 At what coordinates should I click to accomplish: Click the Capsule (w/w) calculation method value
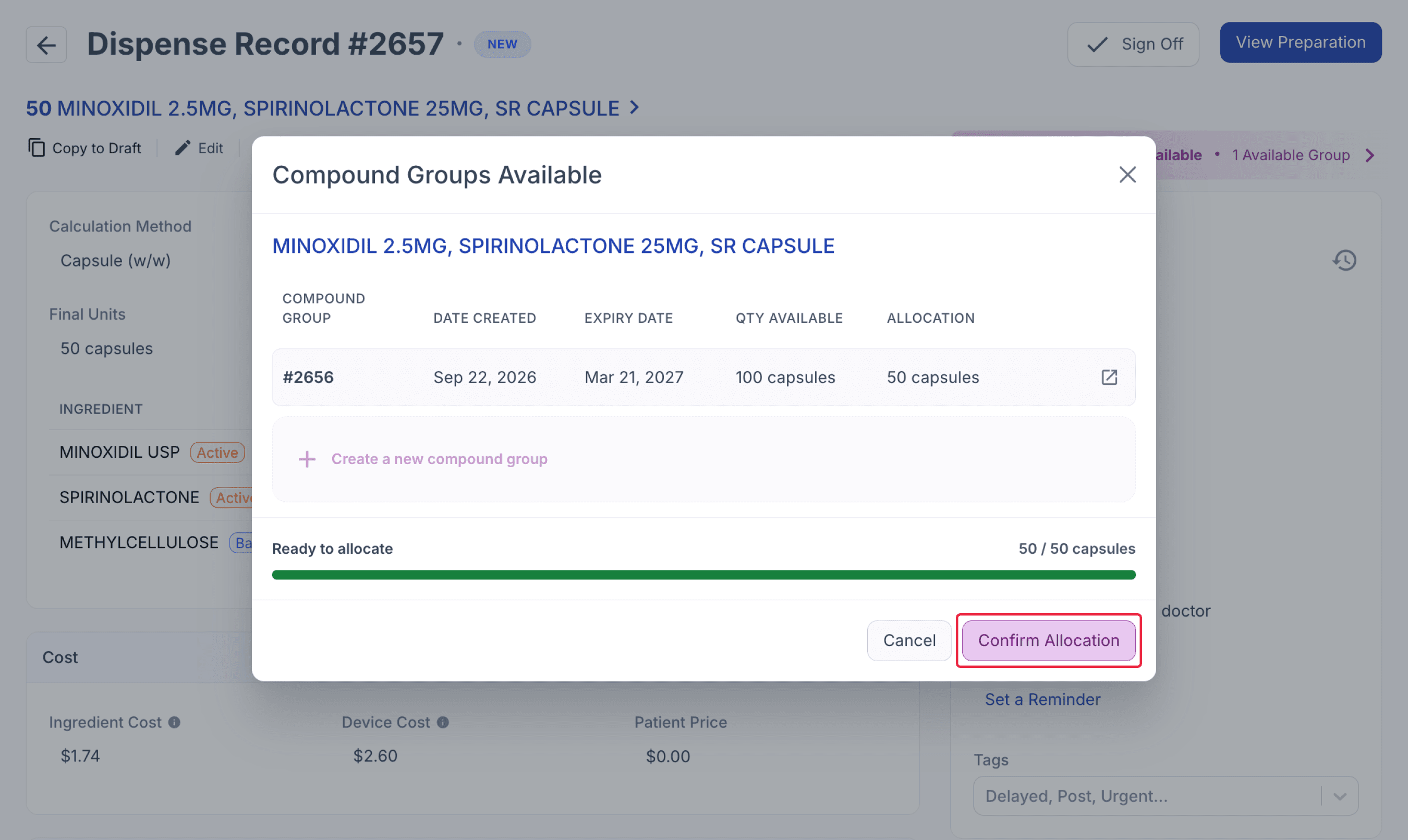tap(115, 261)
